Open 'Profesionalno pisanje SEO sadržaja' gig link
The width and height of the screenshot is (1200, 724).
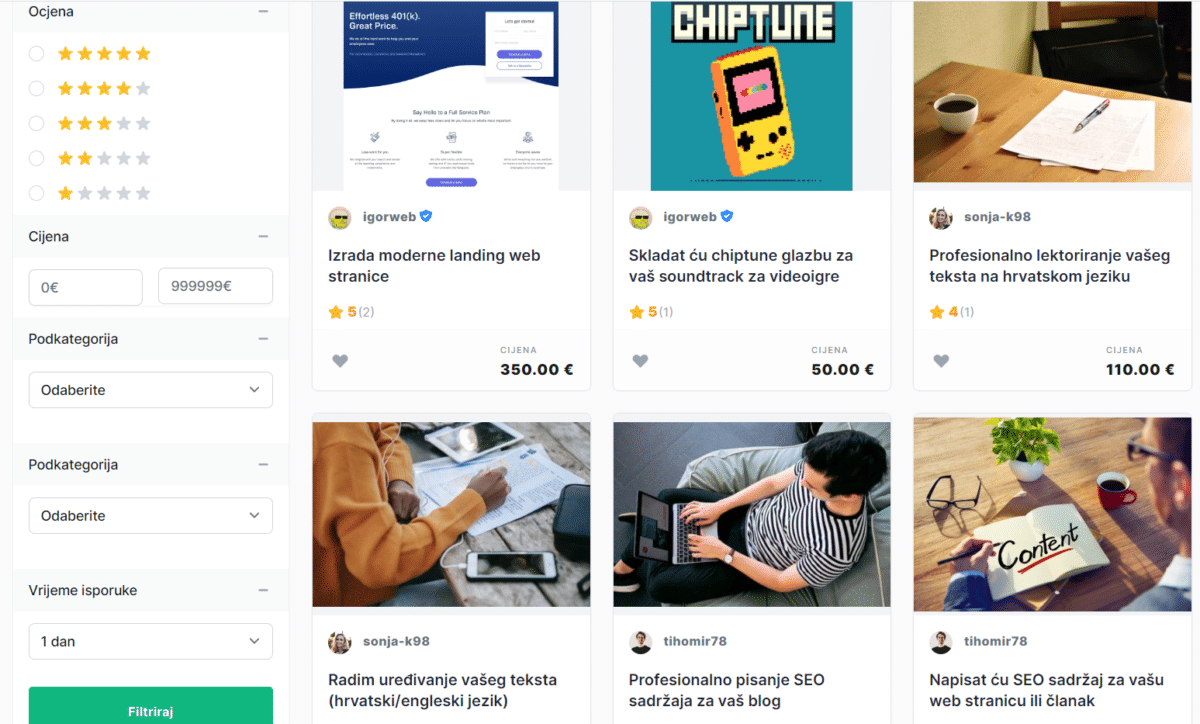pos(727,690)
